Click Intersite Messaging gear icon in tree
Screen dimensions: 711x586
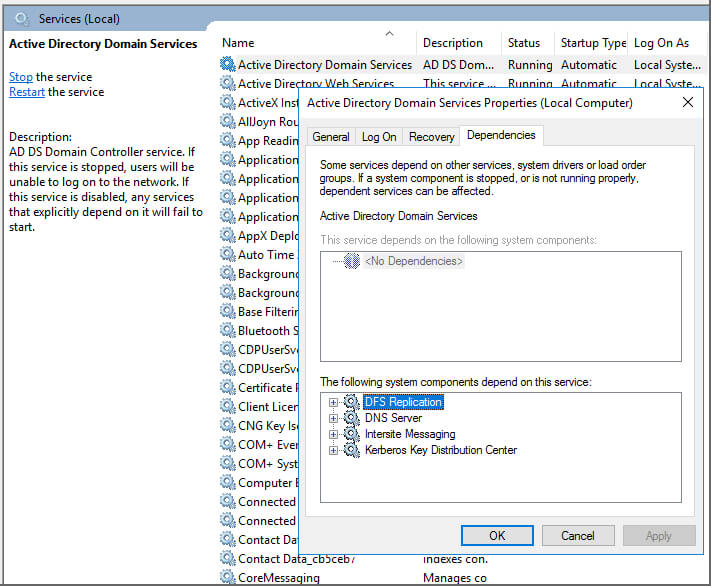tap(351, 434)
